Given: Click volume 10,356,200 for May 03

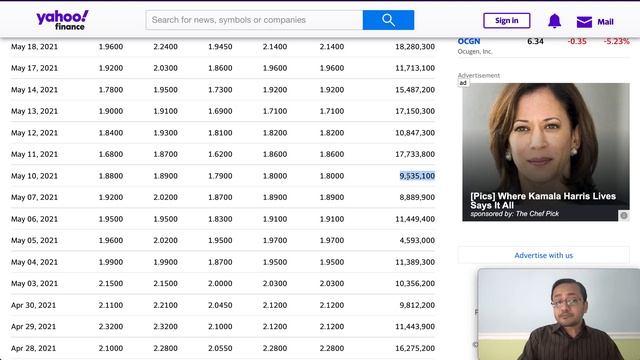Looking at the screenshot, I should tap(415, 283).
